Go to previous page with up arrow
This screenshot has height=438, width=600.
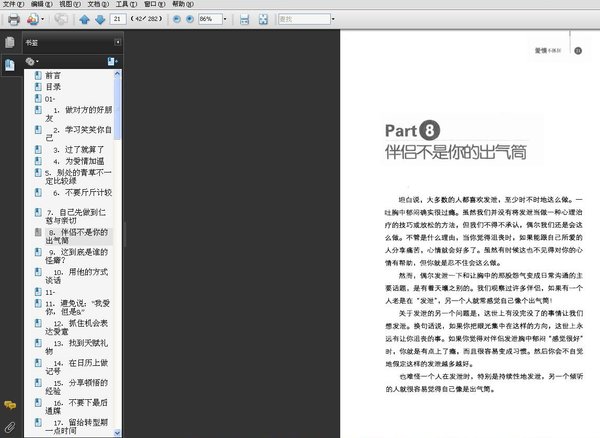[x=84, y=19]
